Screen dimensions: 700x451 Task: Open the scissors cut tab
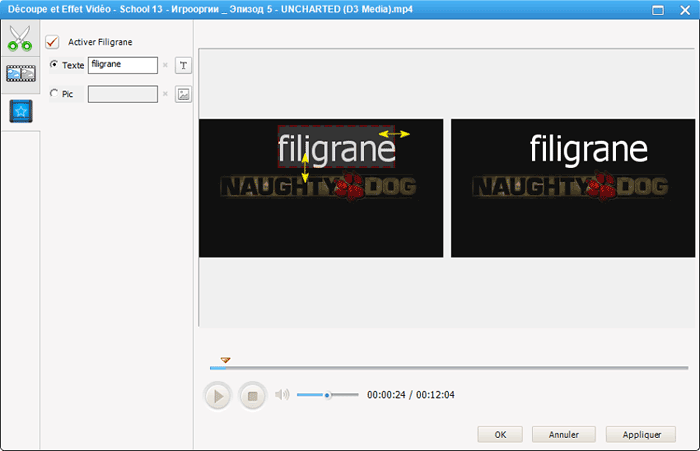(20, 38)
